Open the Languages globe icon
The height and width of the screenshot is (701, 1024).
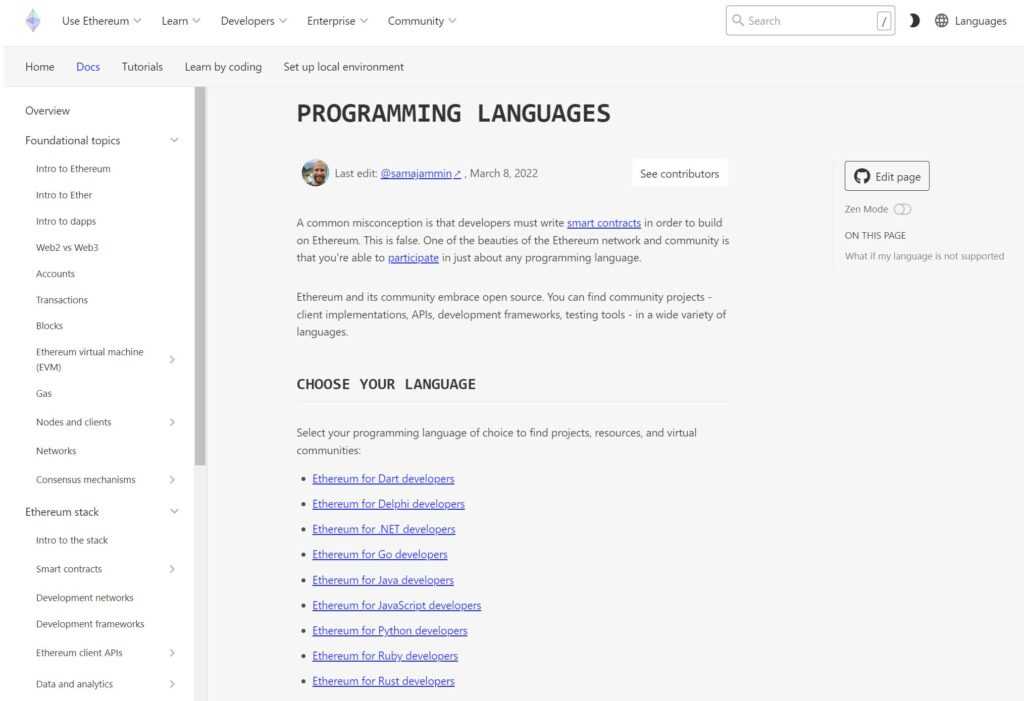pyautogui.click(x=939, y=20)
